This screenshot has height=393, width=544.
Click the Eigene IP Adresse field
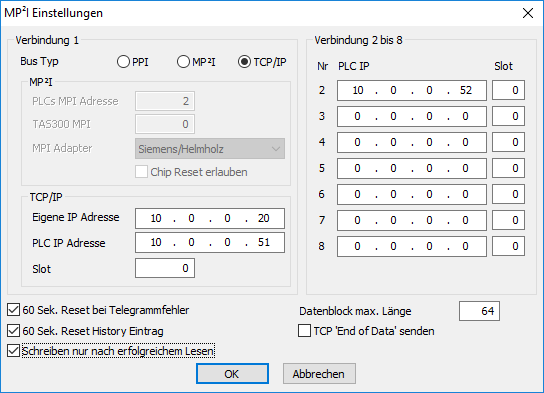coord(210,218)
